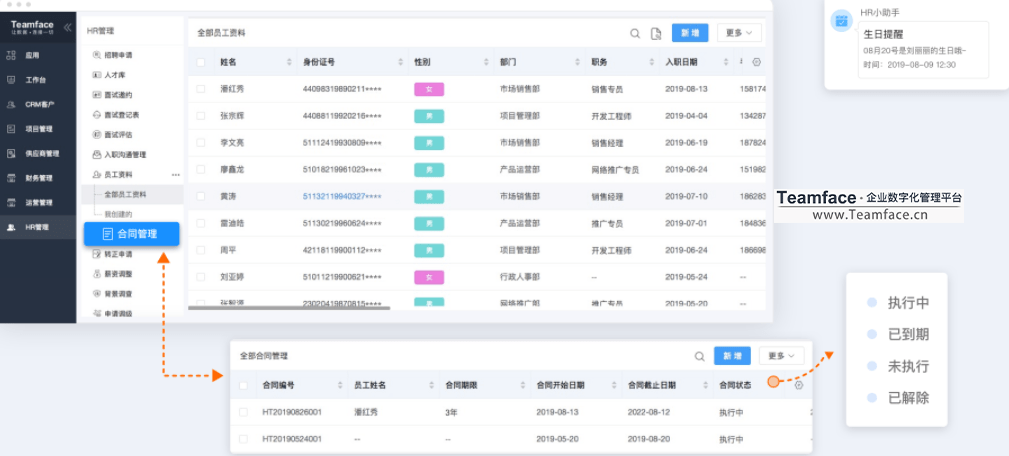
Task: Click the 执行中 status cell for HT20190826001
Action: click(x=731, y=412)
